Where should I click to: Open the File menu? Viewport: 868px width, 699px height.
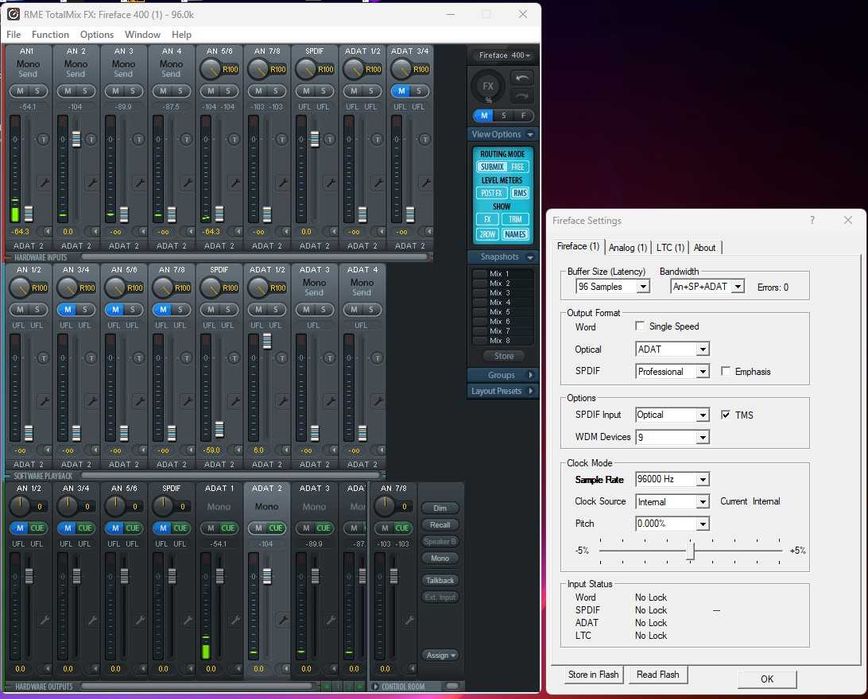13,34
